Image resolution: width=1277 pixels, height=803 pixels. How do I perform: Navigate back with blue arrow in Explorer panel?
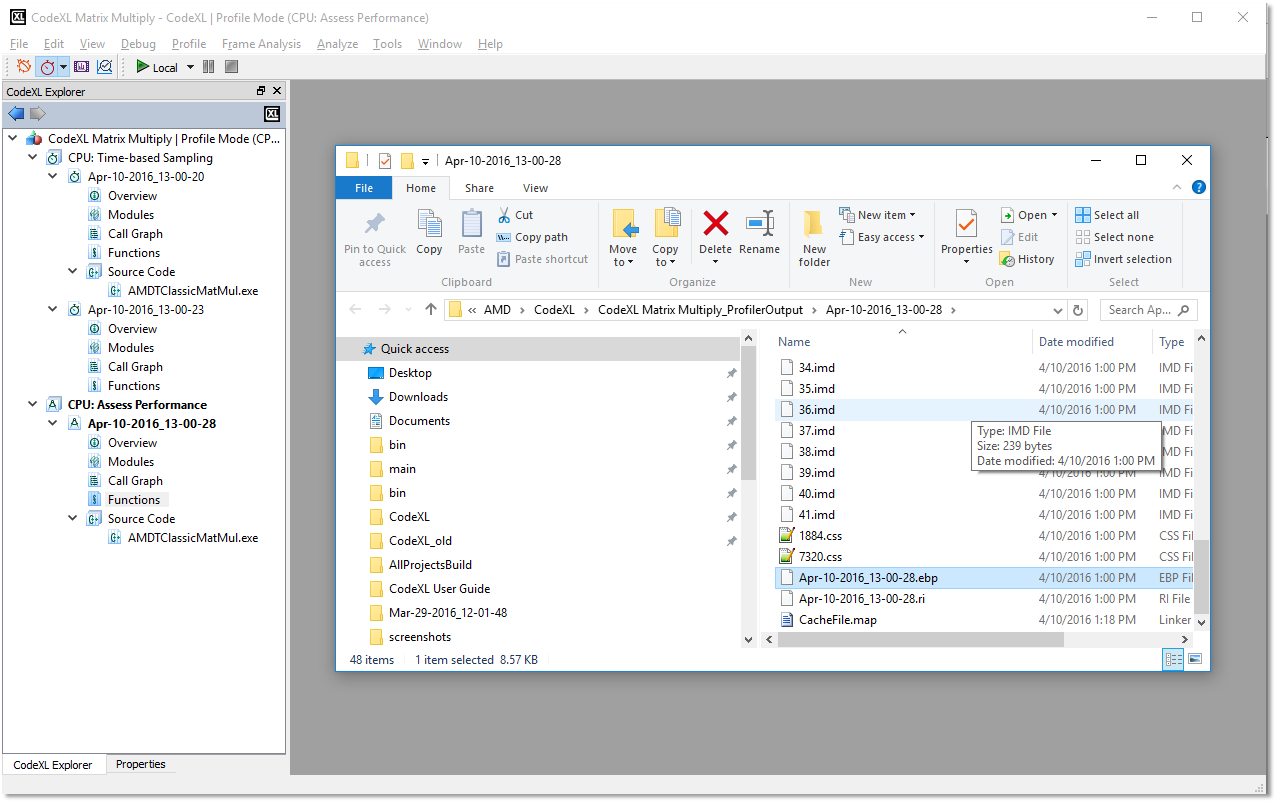[x=16, y=113]
